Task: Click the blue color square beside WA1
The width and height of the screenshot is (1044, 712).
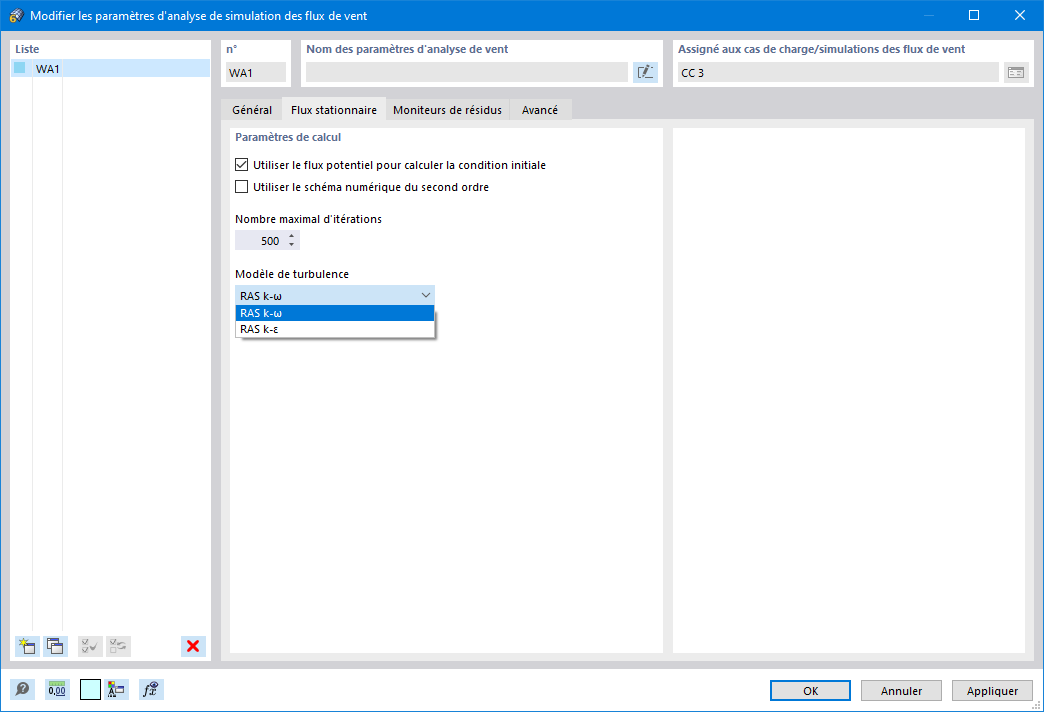Action: pyautogui.click(x=20, y=68)
